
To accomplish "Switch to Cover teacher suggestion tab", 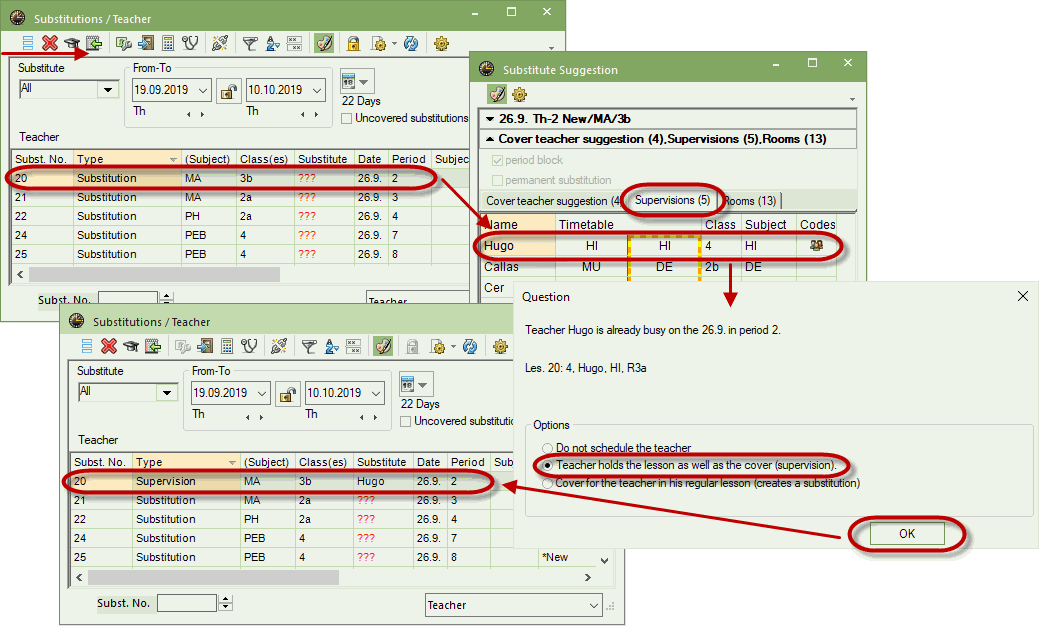I will point(553,201).
